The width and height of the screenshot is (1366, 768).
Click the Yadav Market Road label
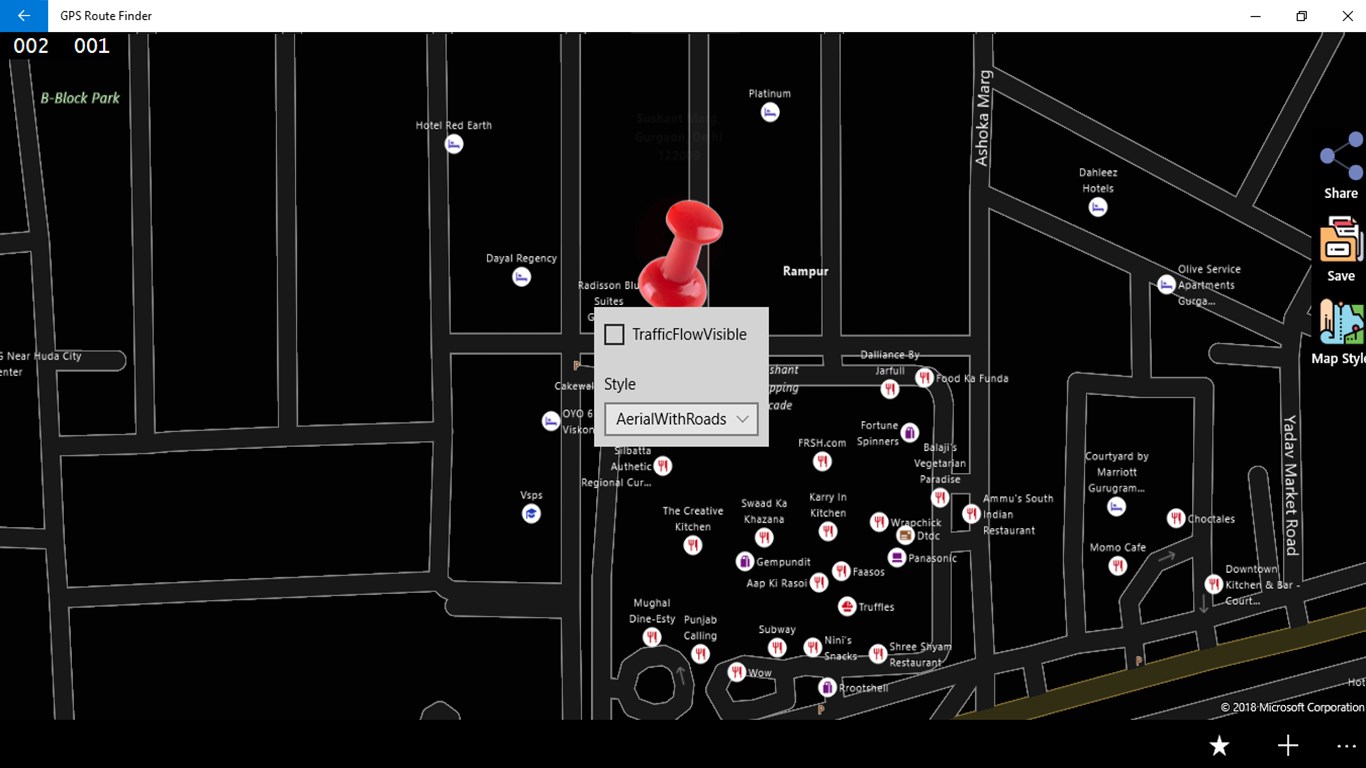[x=1290, y=485]
